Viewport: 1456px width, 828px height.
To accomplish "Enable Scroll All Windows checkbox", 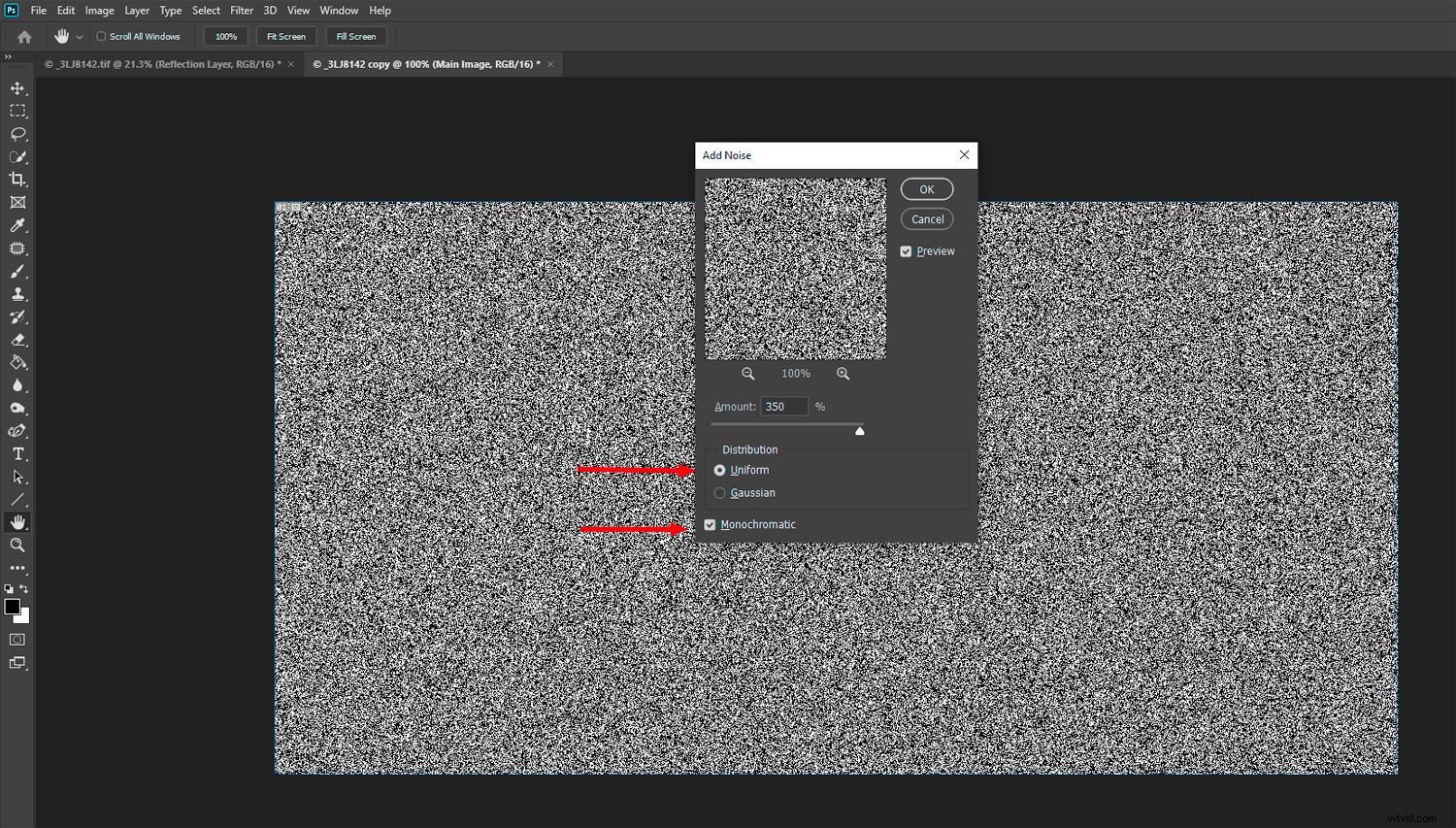I will tap(101, 37).
